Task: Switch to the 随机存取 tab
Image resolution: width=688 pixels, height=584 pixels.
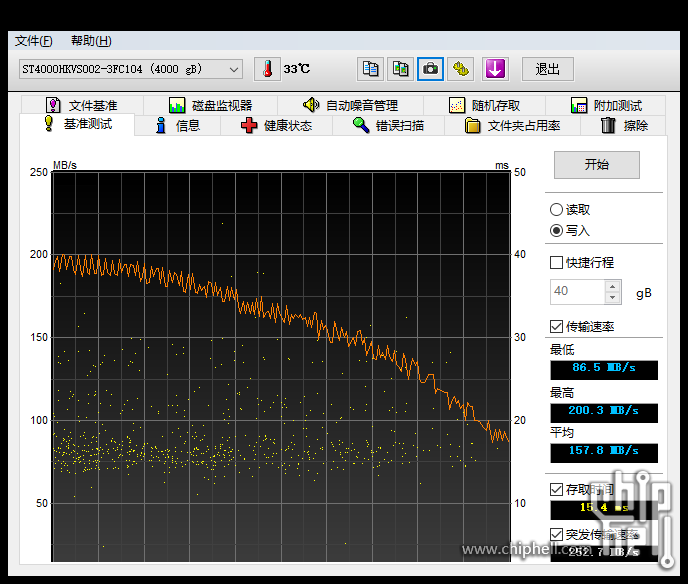Action: (484, 105)
